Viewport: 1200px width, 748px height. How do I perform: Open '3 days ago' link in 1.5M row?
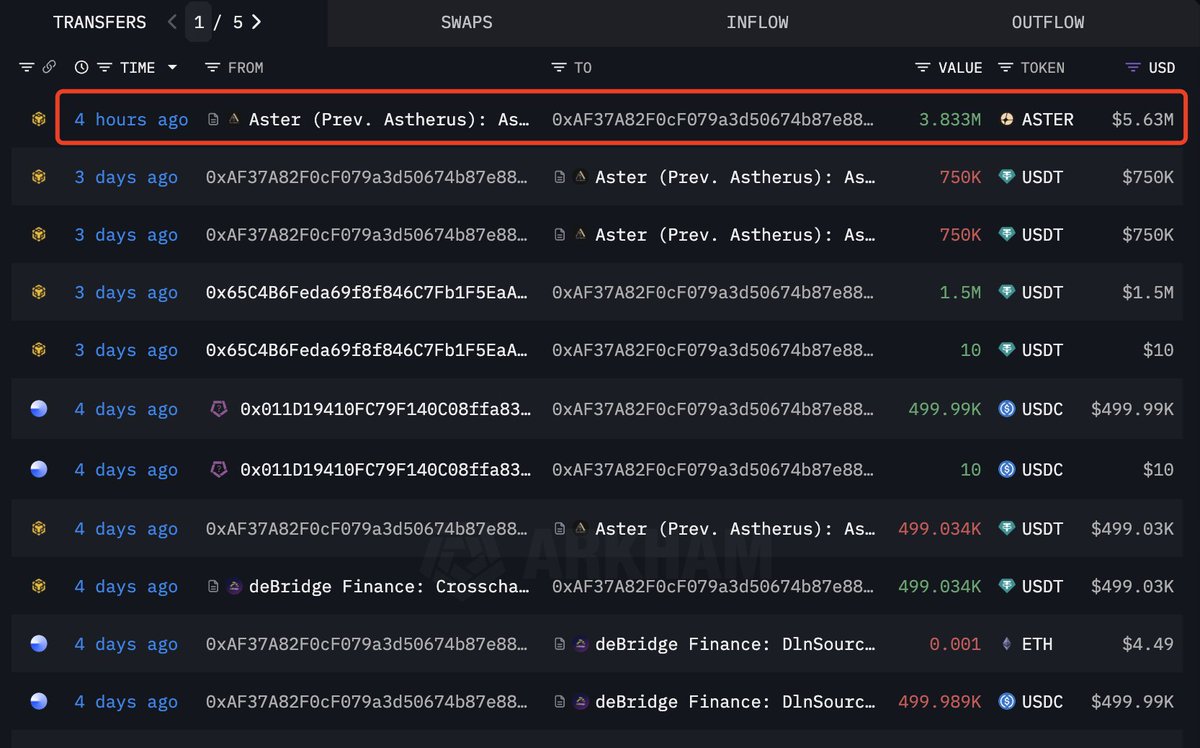(x=126, y=292)
